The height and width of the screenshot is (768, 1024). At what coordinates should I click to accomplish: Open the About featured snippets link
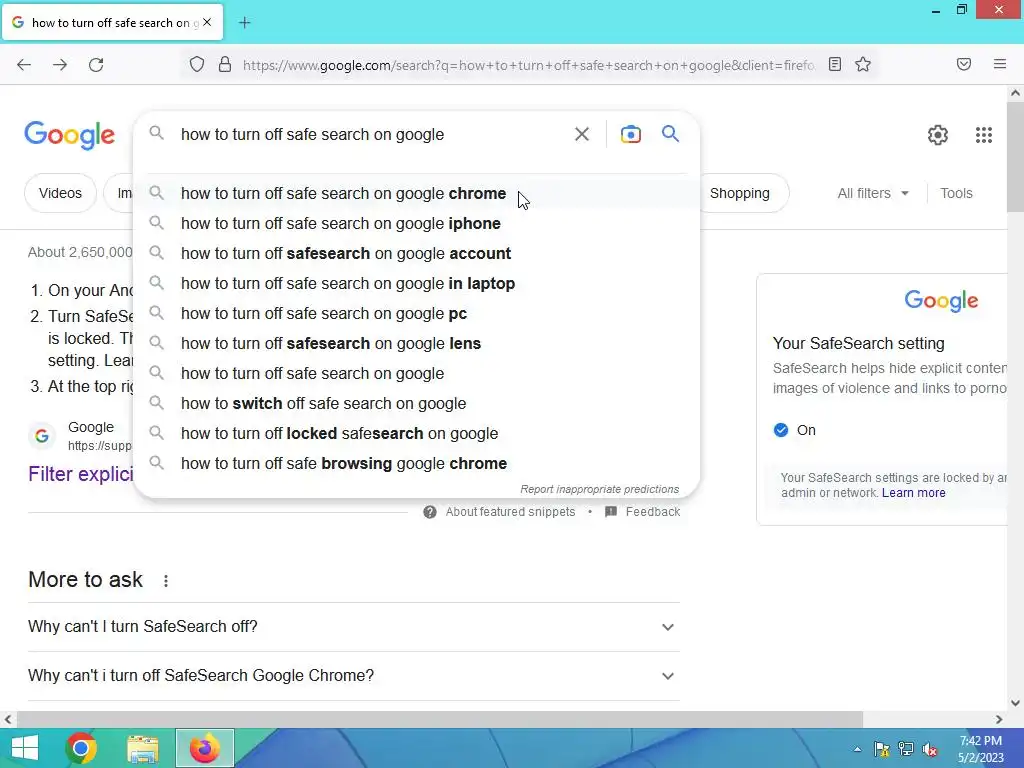click(510, 512)
